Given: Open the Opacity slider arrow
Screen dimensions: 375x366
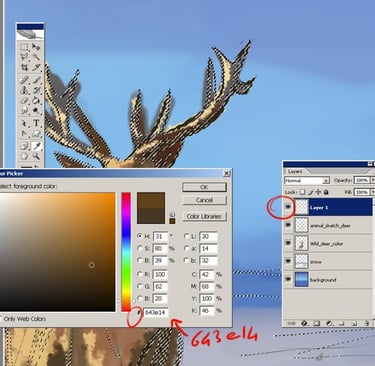Looking at the screenshot, I should click(373, 180).
